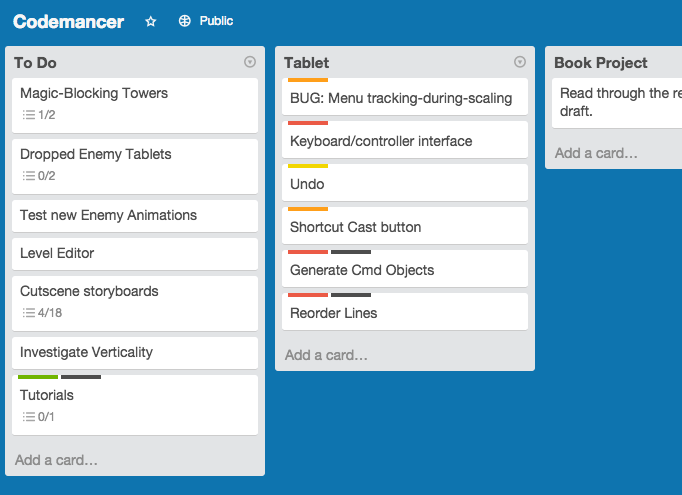
Task: Open Tablet list actions menu
Action: 520,62
